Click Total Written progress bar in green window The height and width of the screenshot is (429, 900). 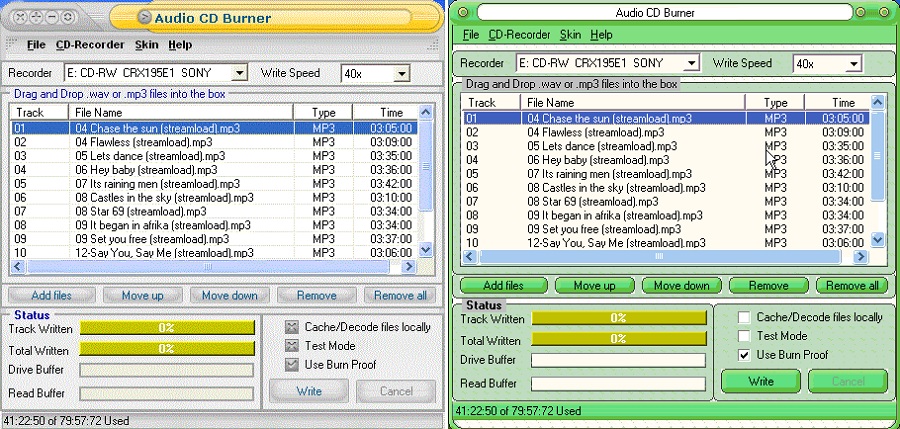[620, 341]
